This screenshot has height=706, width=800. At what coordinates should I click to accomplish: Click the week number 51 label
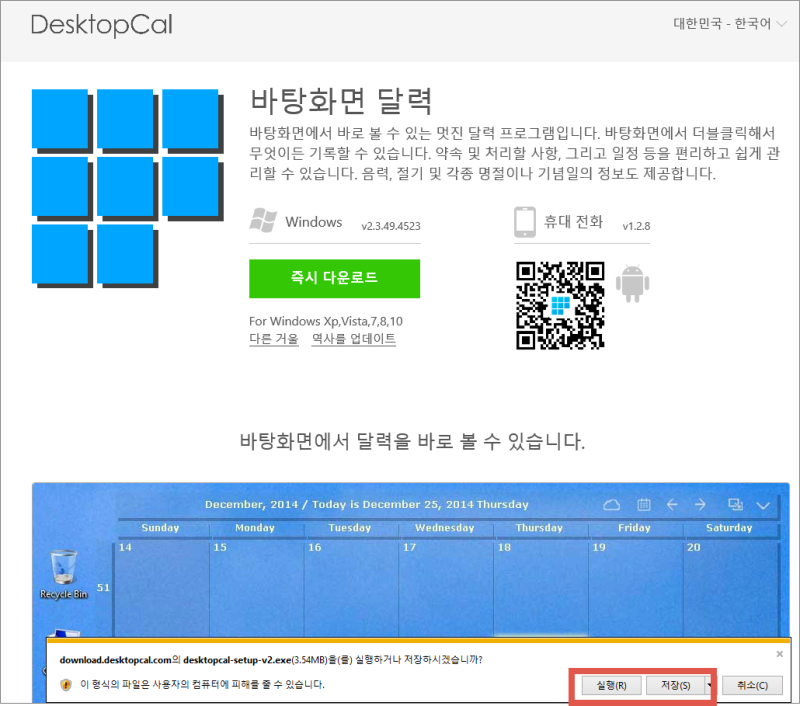coord(104,588)
